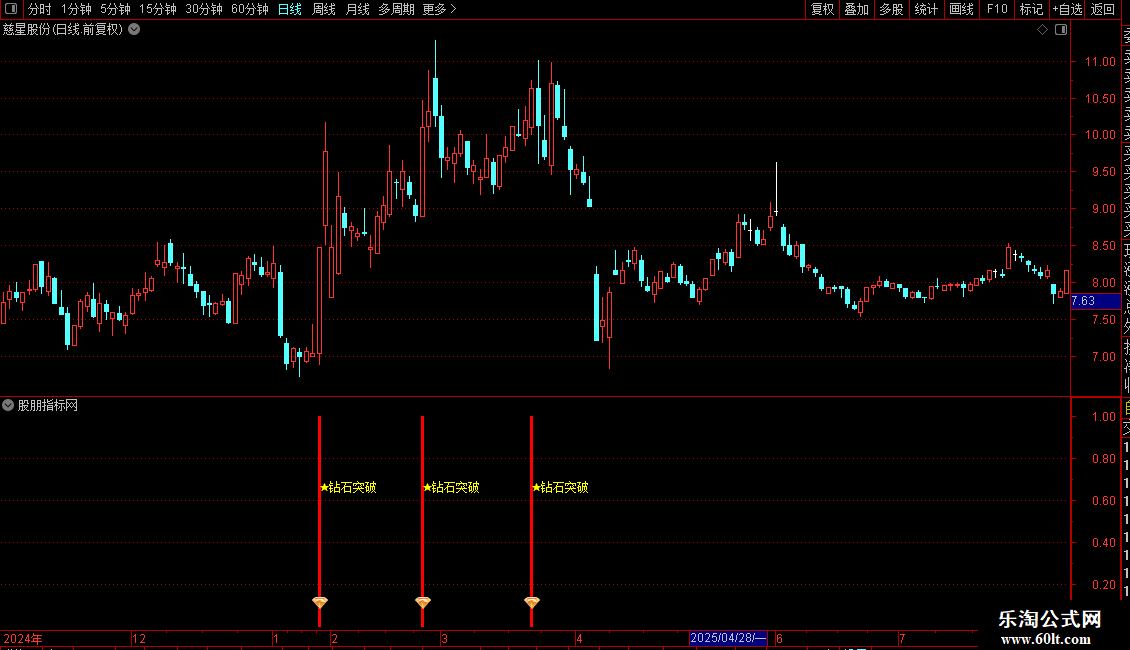Open 多周期 multi-period view
Screen dimensions: 1130x650
(396, 9)
